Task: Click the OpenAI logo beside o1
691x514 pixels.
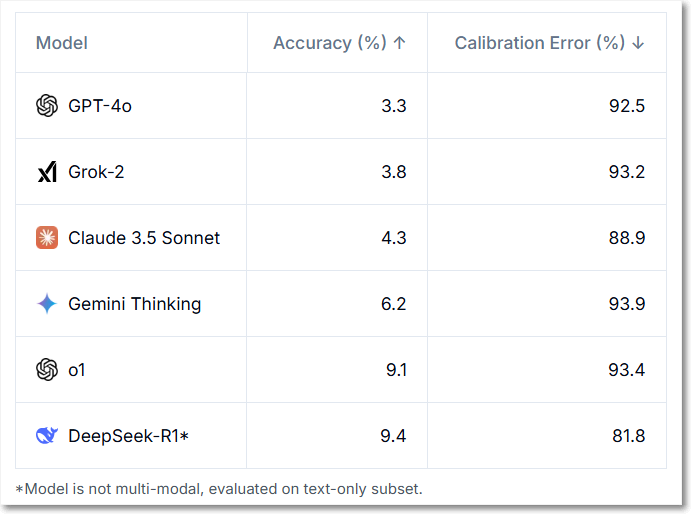Action: point(47,369)
